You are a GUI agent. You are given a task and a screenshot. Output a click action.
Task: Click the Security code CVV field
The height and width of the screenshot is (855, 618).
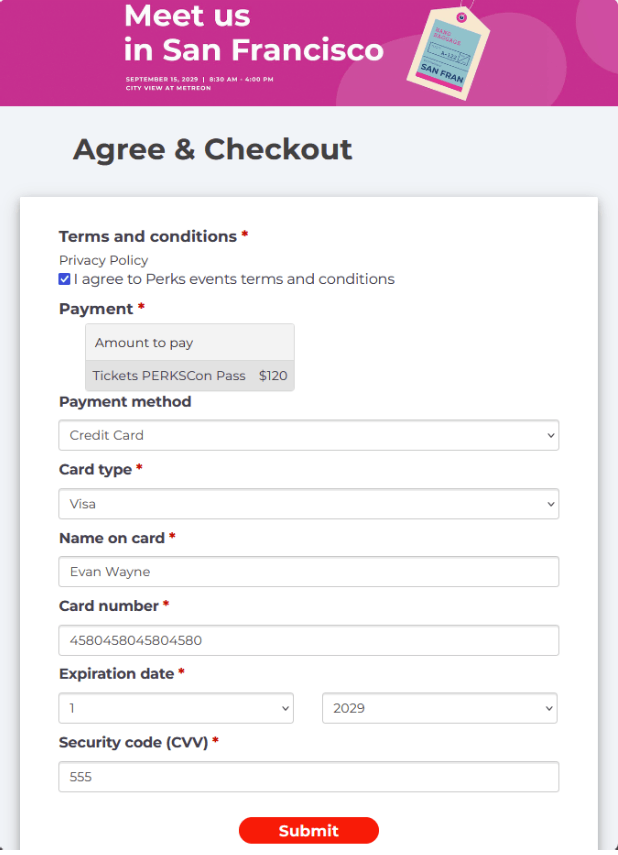tap(309, 776)
